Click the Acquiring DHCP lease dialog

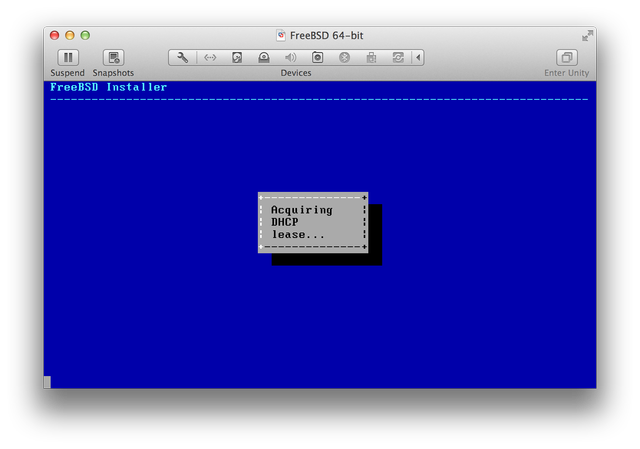tap(313, 222)
